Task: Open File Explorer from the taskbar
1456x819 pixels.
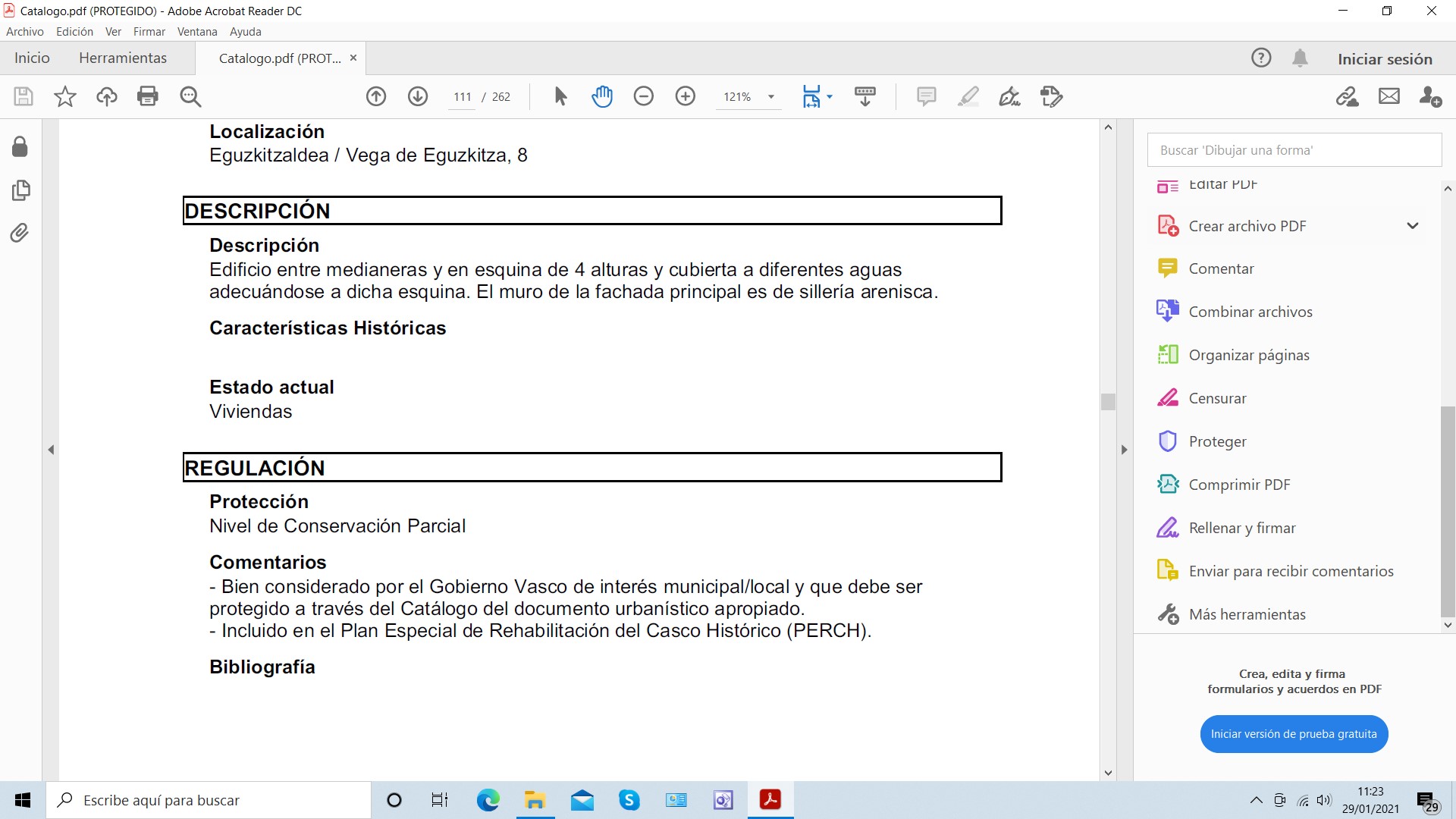Action: coord(535,800)
